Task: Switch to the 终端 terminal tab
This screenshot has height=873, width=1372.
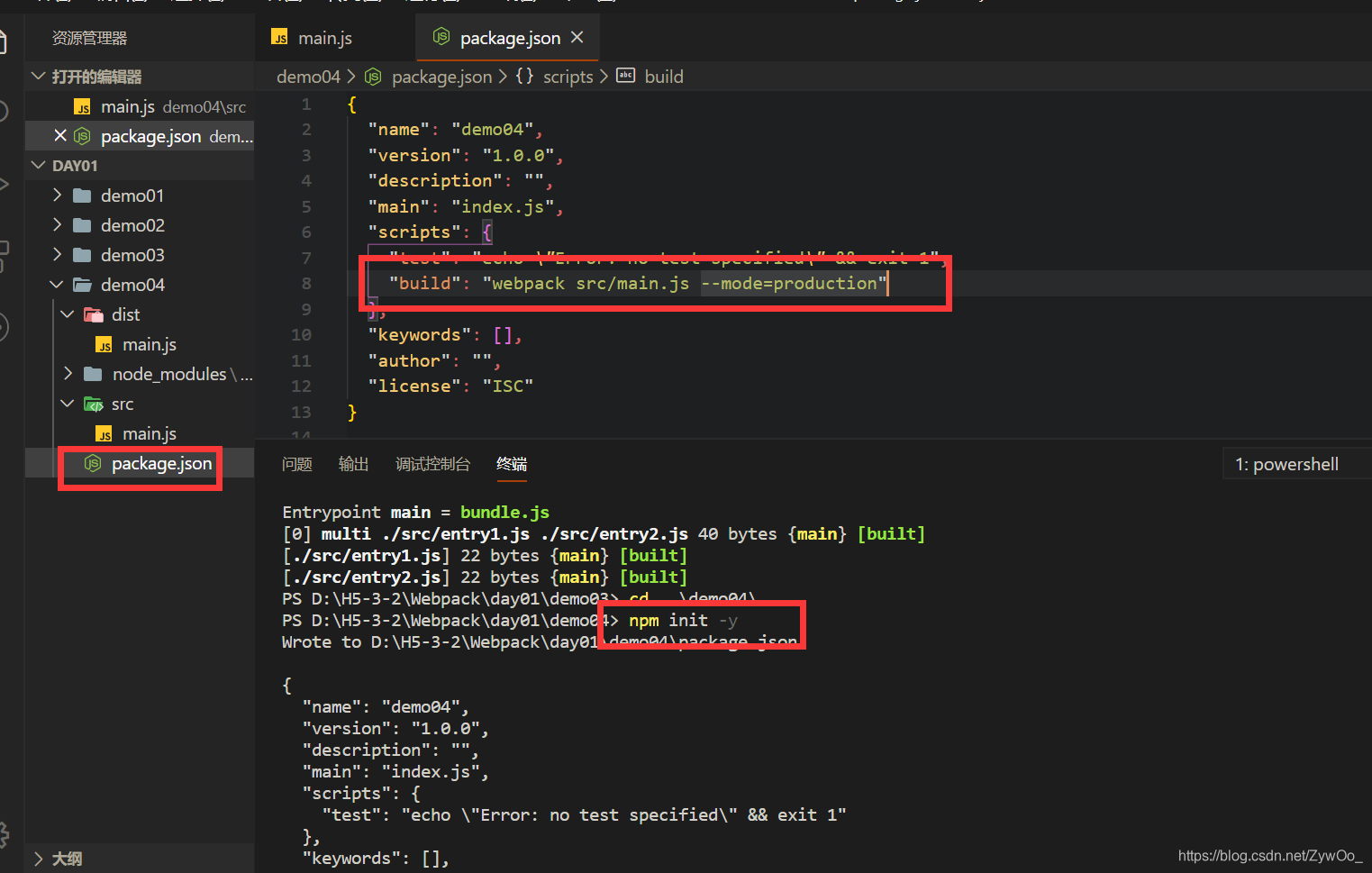Action: click(512, 464)
